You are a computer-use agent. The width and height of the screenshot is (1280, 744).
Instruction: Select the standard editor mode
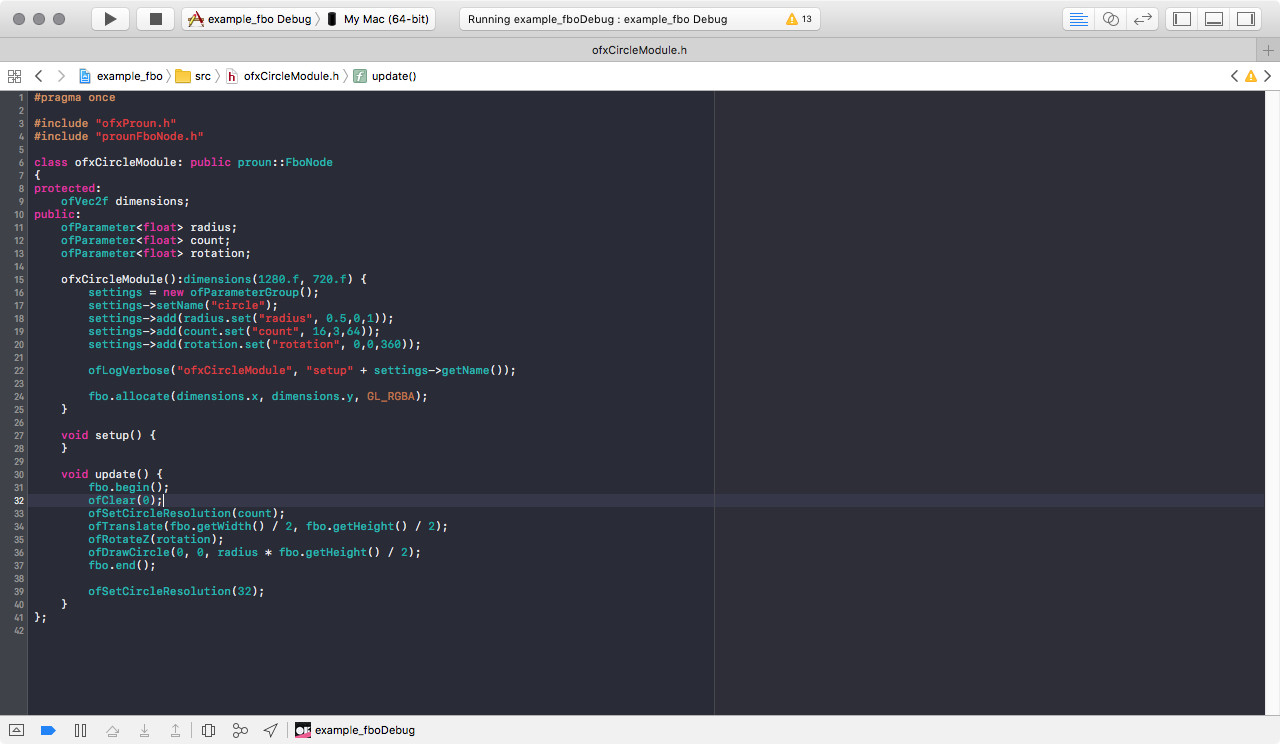click(1078, 19)
